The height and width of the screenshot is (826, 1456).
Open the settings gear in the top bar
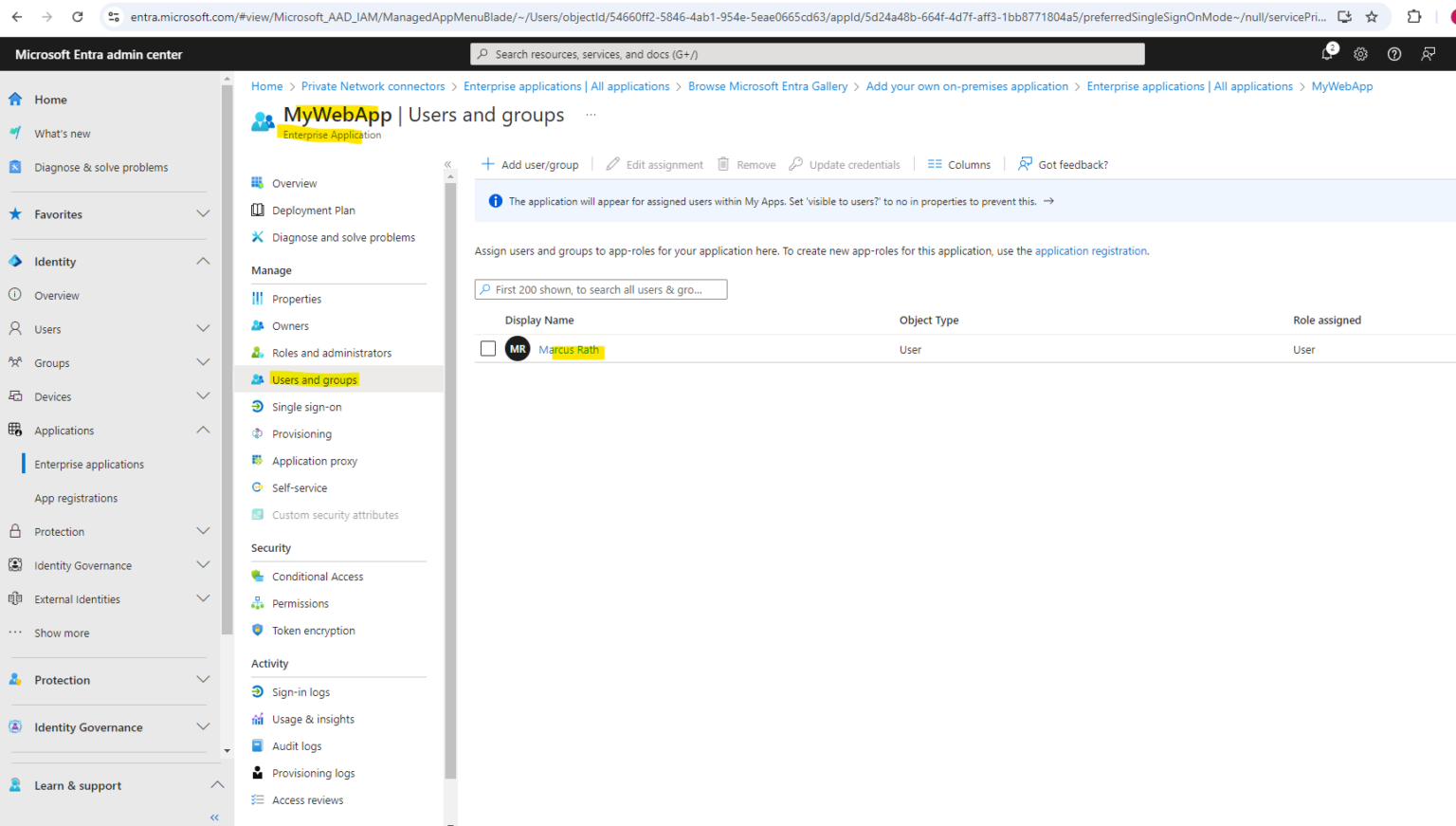(1360, 53)
